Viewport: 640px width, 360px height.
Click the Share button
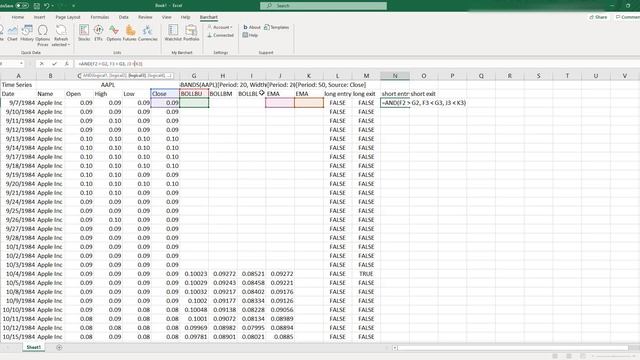click(598, 17)
